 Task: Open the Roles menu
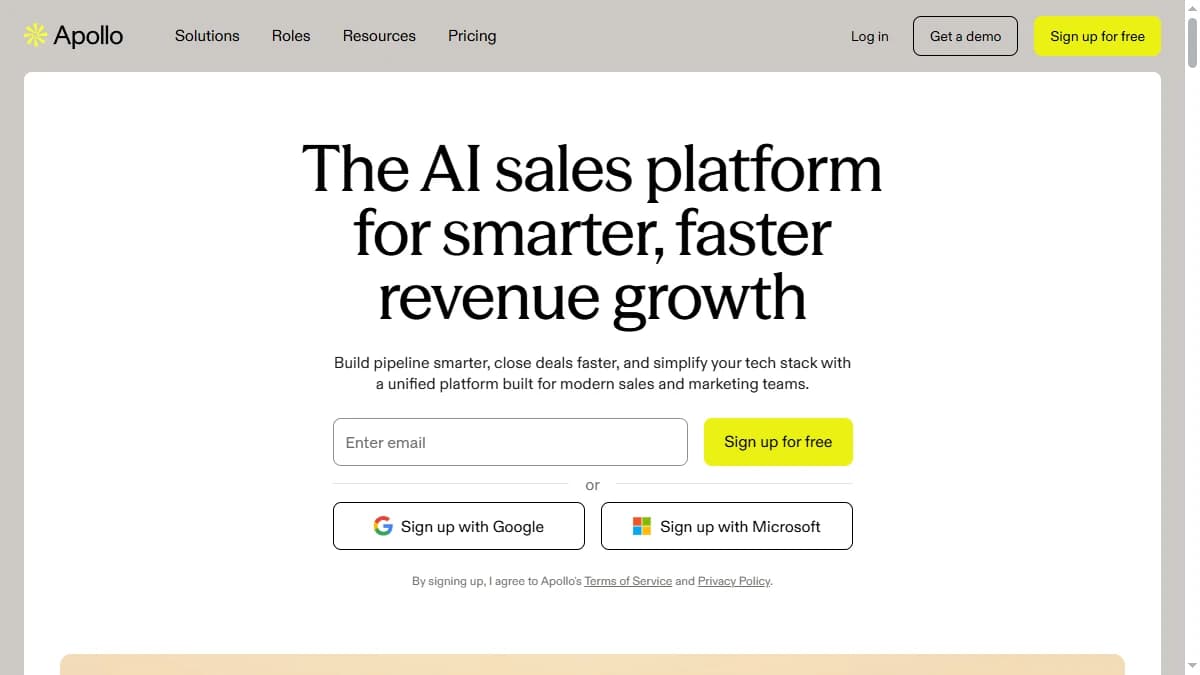pos(291,36)
